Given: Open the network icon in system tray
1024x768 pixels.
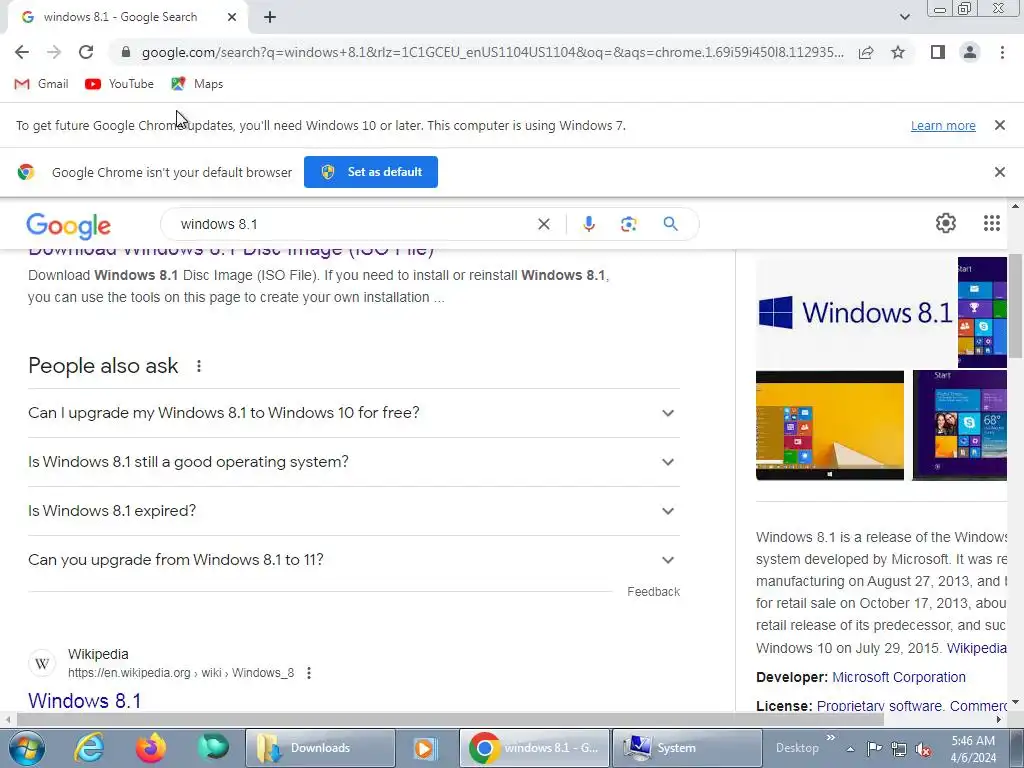Looking at the screenshot, I should (x=899, y=749).
